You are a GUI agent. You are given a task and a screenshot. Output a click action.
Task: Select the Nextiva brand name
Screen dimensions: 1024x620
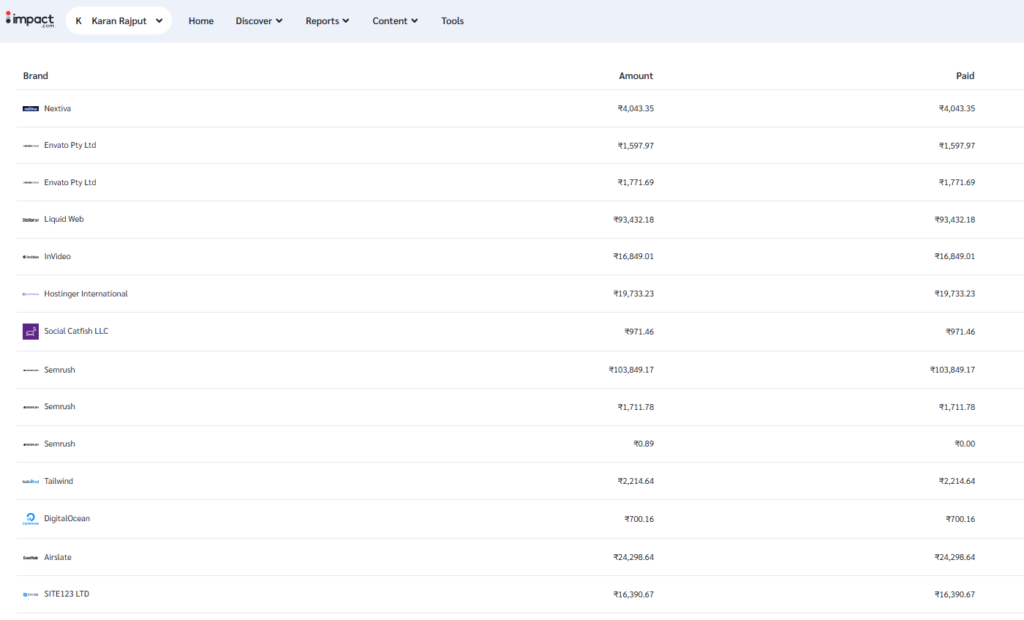click(x=57, y=108)
